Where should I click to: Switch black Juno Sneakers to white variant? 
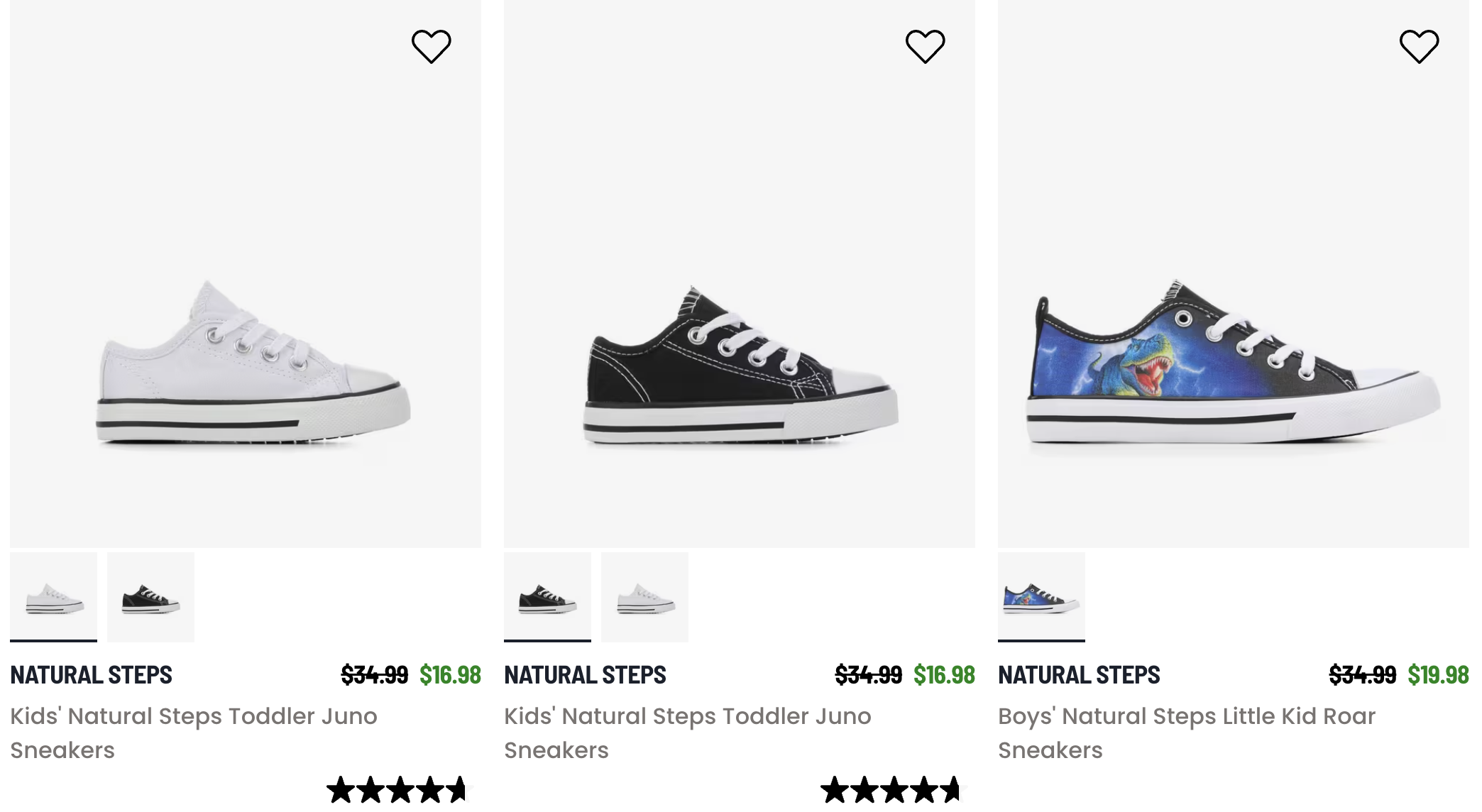pyautogui.click(x=644, y=596)
